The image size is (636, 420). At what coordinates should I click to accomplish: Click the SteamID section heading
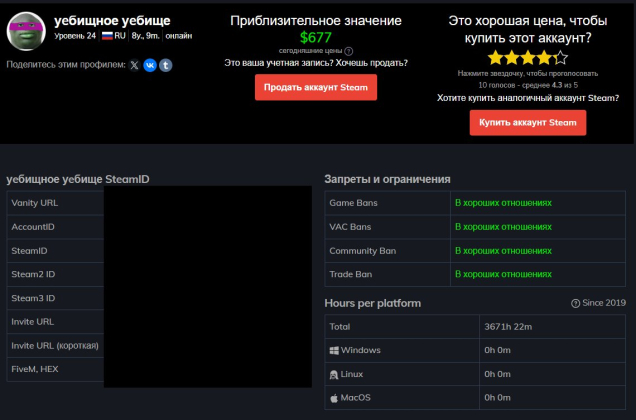coord(78,179)
